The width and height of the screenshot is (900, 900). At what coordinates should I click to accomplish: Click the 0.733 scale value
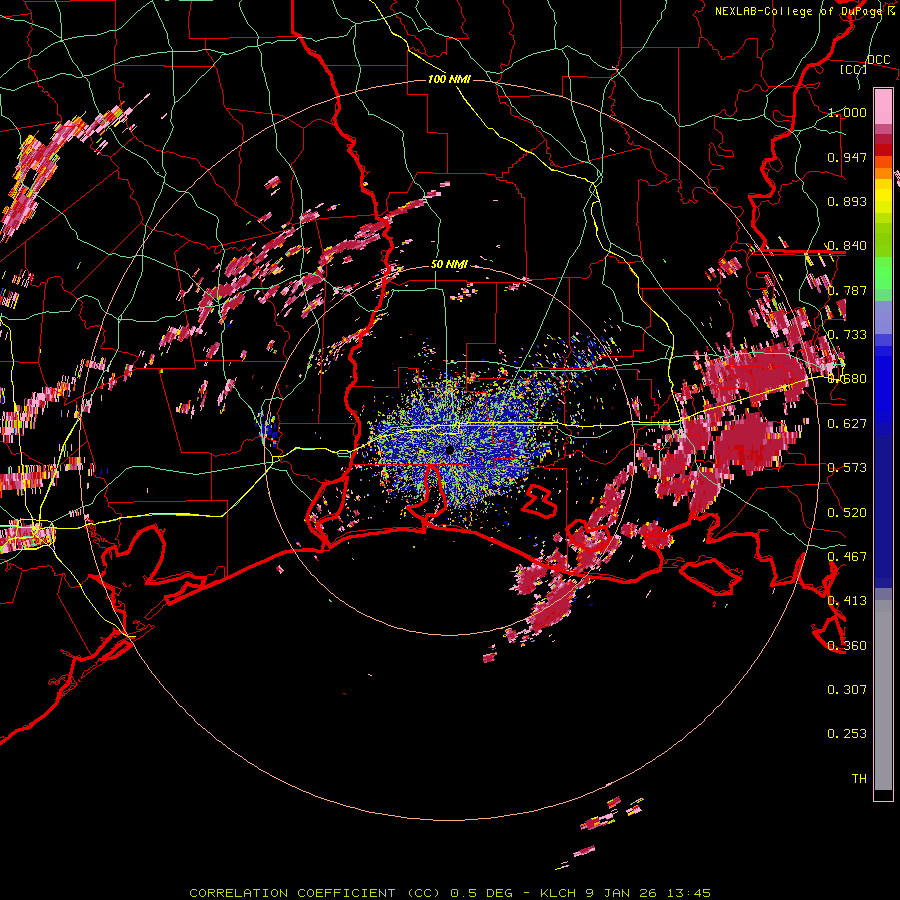pos(847,335)
